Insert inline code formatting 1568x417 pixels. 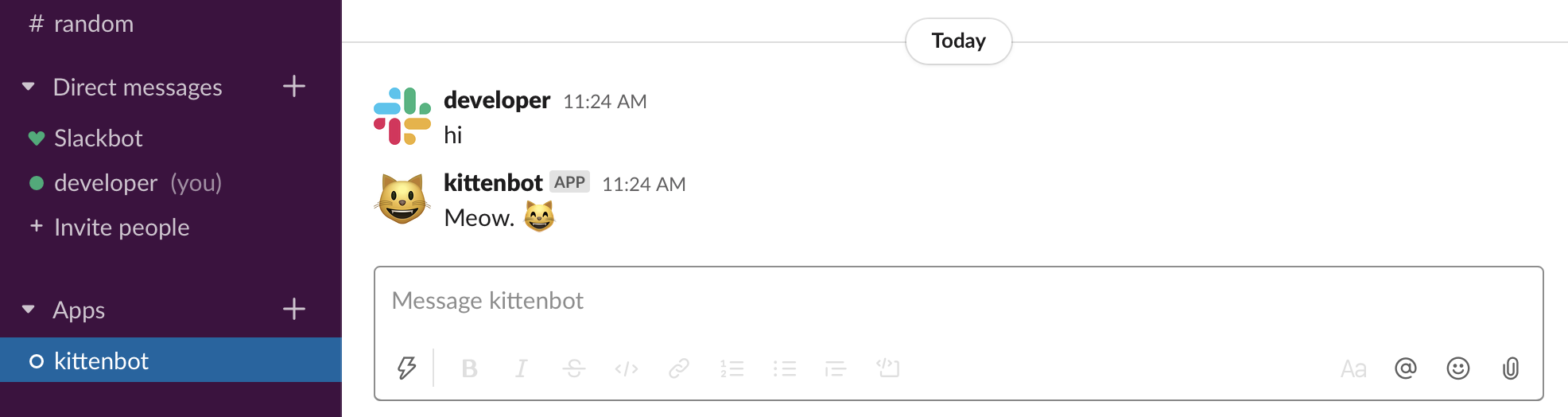tap(627, 368)
